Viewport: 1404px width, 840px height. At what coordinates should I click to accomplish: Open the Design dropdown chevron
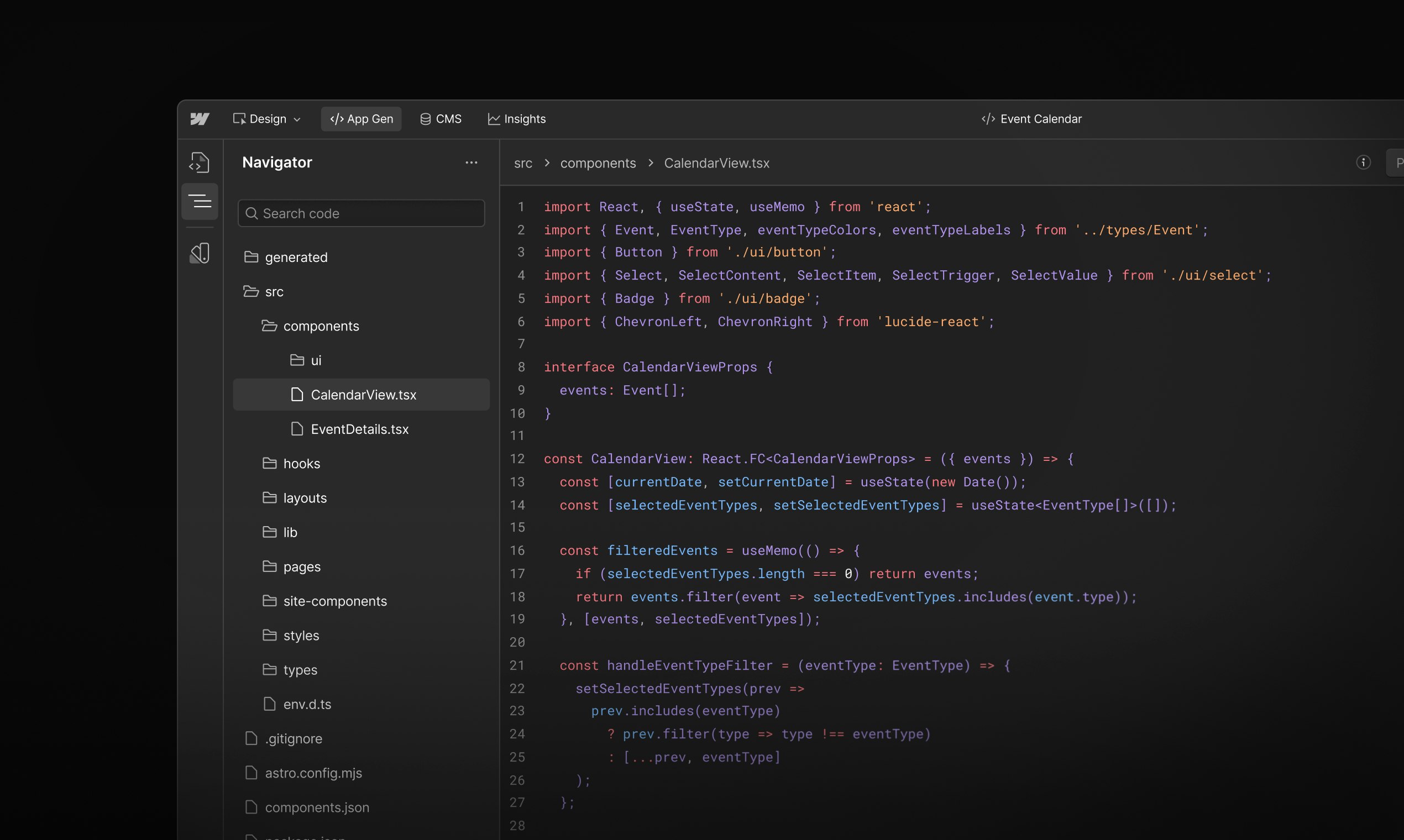[x=298, y=119]
